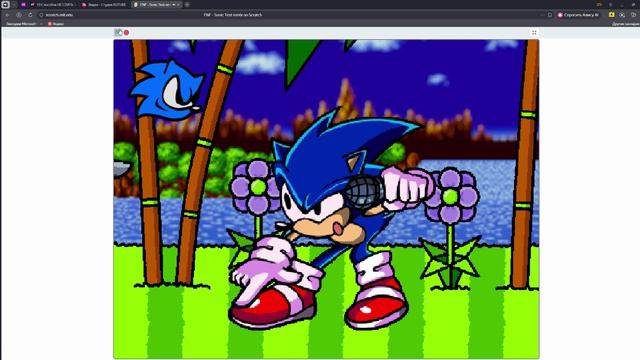The width and height of the screenshot is (640, 360).
Task: Open the yellow downloads icon in toolbar
Action: tap(611, 15)
